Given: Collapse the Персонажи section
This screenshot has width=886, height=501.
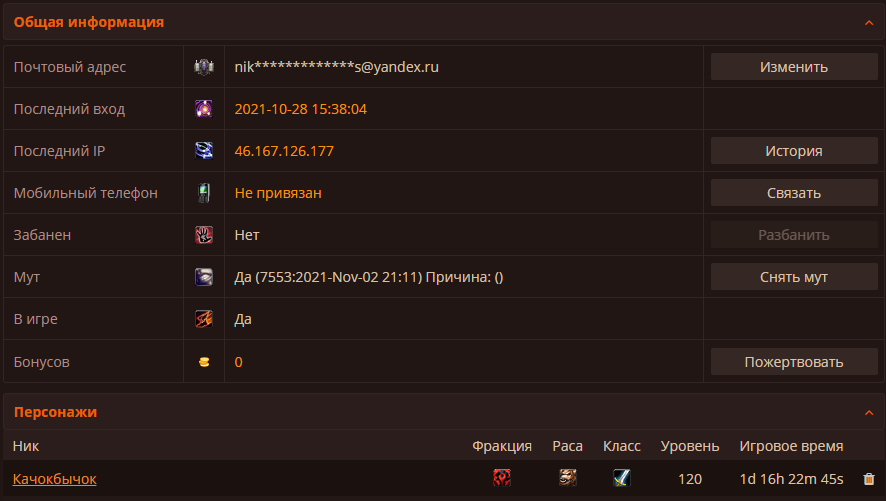Looking at the screenshot, I should (x=869, y=413).
